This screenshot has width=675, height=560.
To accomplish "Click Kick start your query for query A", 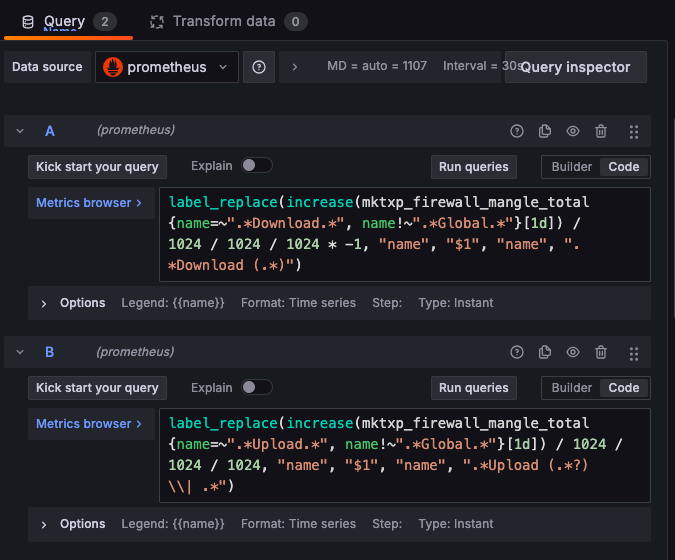I will pos(97,167).
